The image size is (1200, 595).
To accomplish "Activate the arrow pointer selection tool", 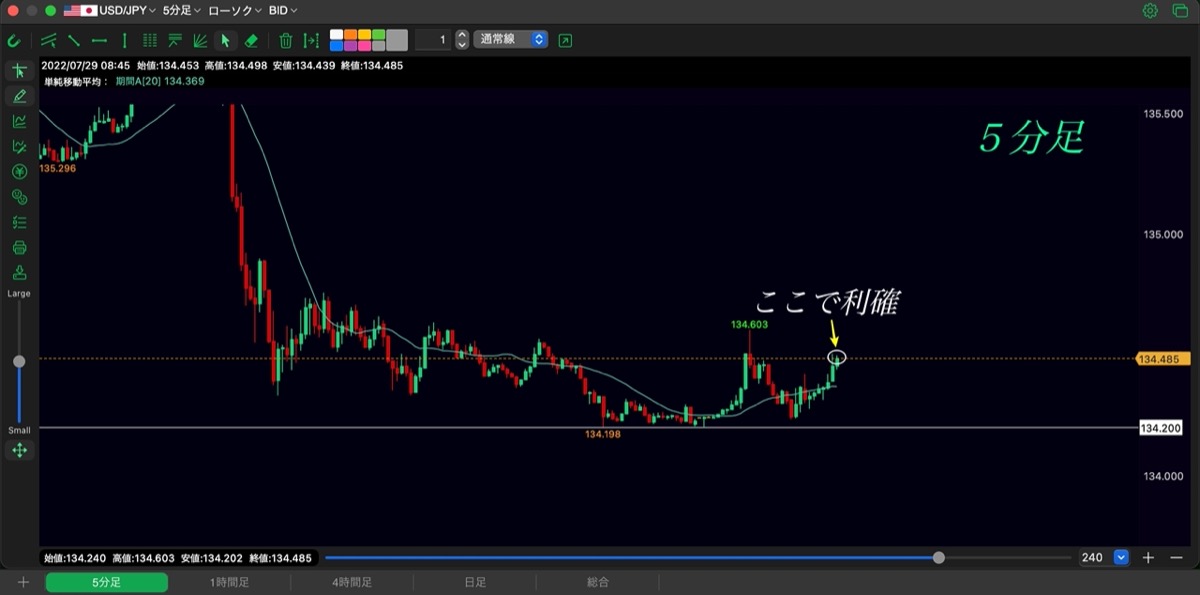I will (226, 41).
